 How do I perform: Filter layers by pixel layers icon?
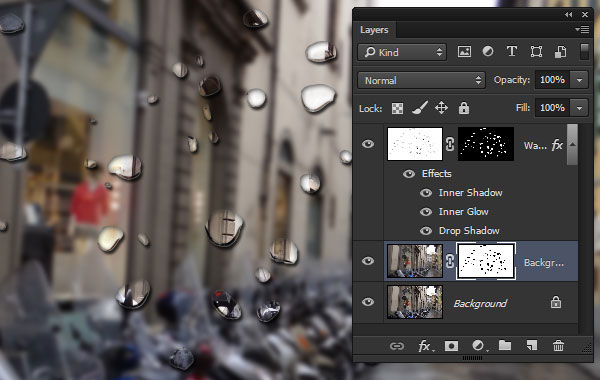pyautogui.click(x=464, y=52)
